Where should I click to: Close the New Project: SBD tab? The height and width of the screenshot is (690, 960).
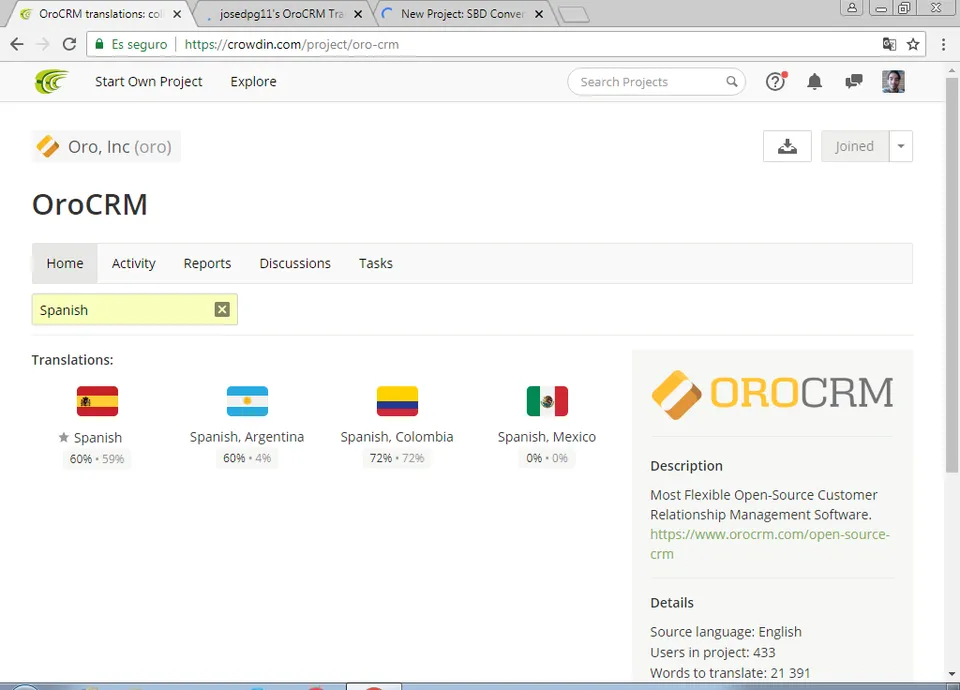tap(539, 14)
